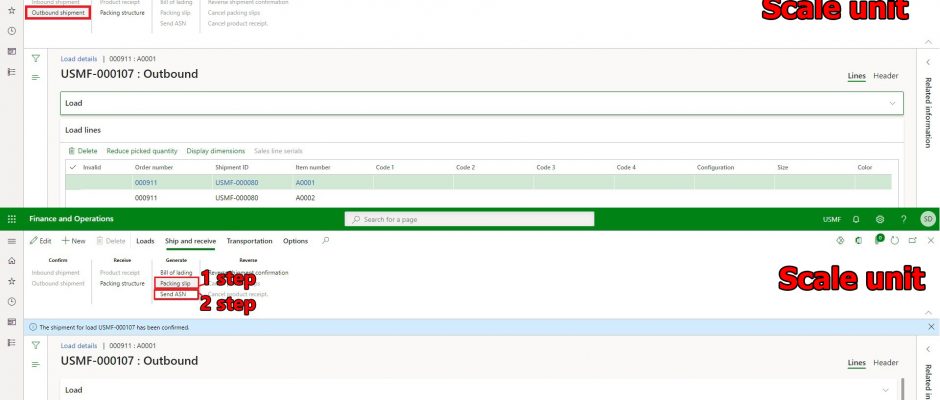Viewport: 940px width, 400px height.
Task: Open settings gear in lower window header
Action: point(880,219)
